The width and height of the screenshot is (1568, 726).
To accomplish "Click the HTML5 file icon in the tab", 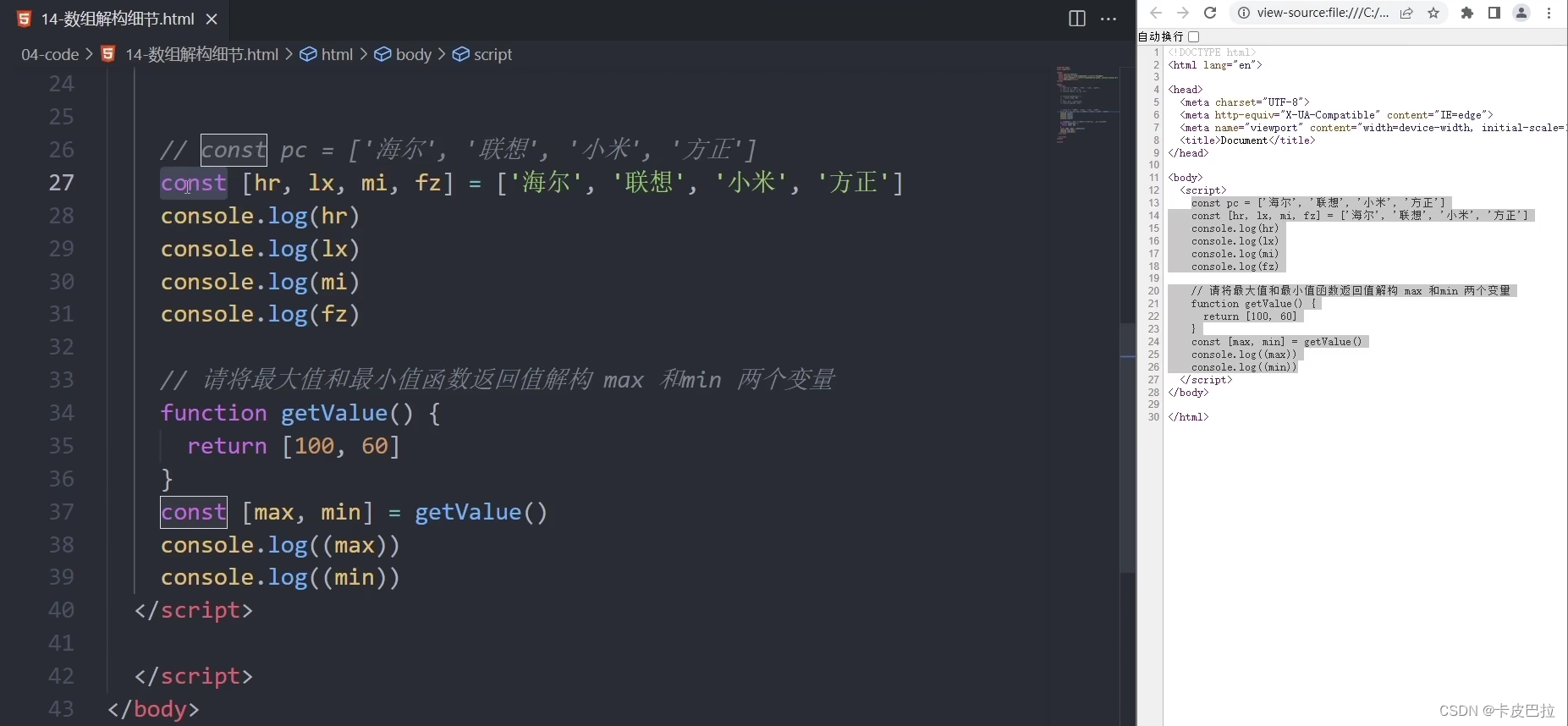I will tap(25, 19).
